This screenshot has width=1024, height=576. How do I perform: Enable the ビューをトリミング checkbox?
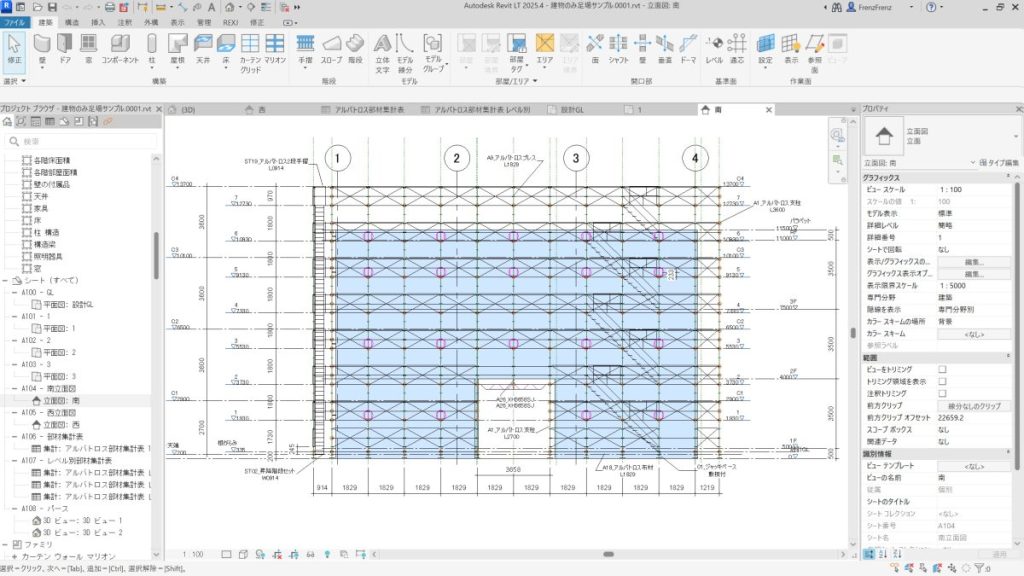tap(942, 369)
